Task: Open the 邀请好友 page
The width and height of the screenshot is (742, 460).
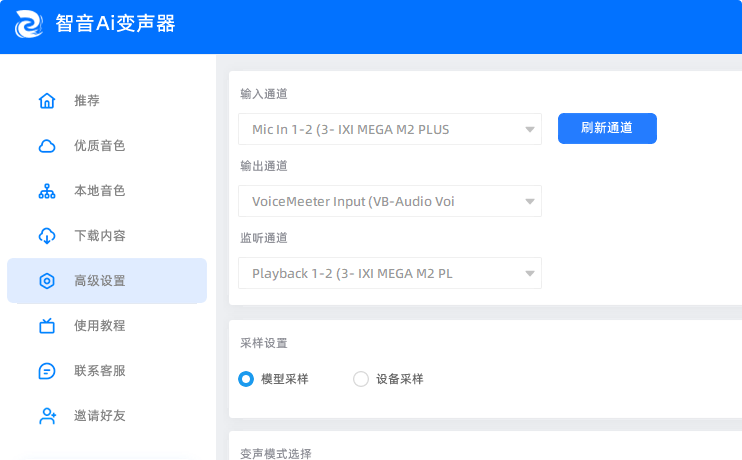Action: 107,416
